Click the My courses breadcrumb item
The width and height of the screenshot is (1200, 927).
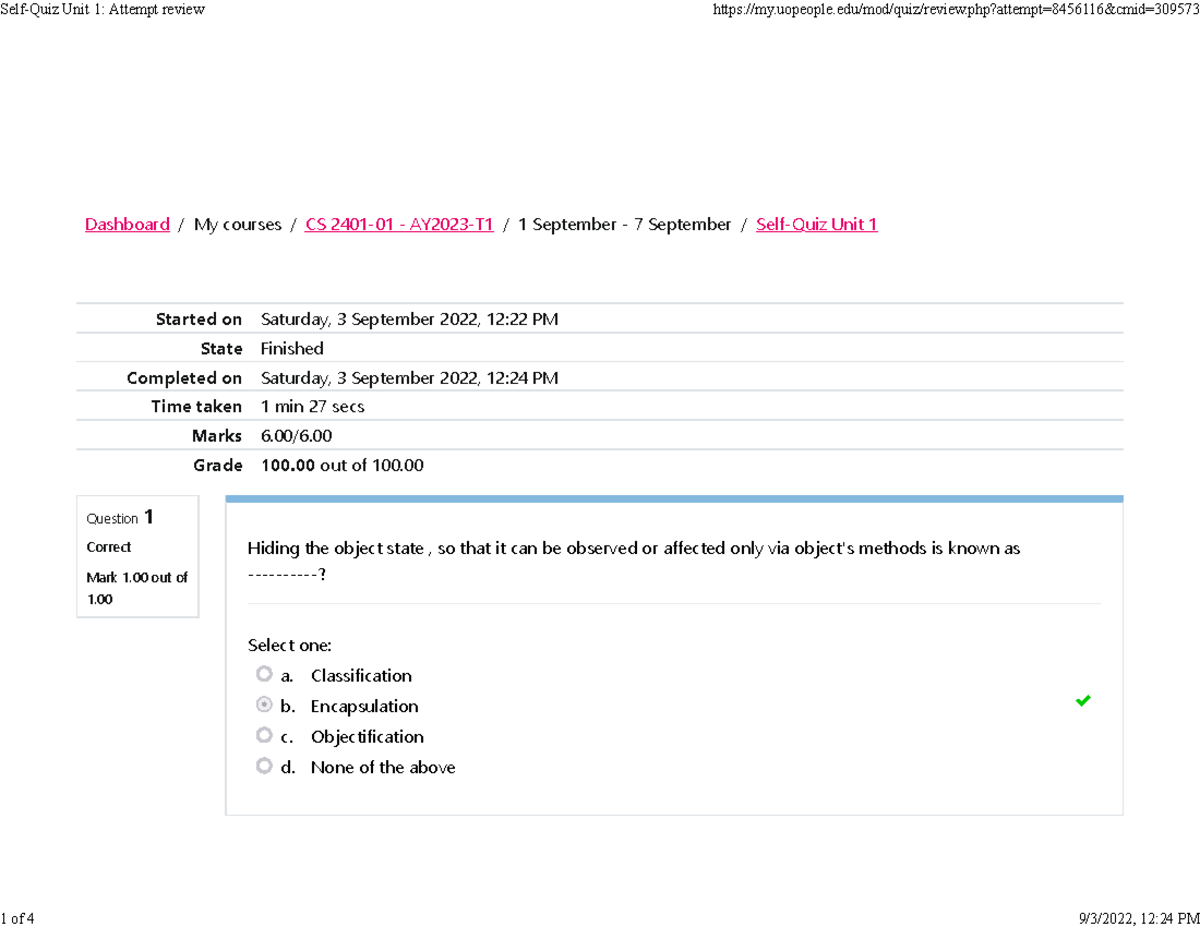click(238, 224)
